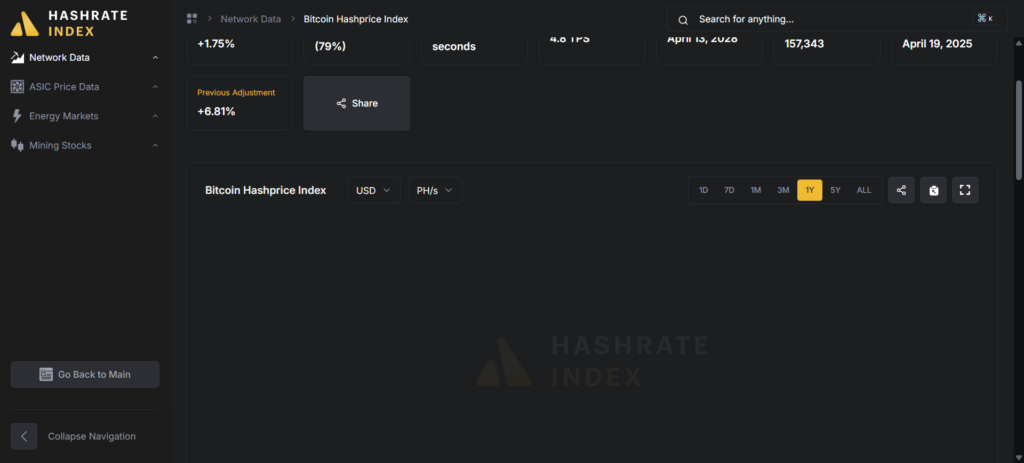This screenshot has height=463, width=1024.
Task: Click the chart download data icon button
Action: pos(933,190)
